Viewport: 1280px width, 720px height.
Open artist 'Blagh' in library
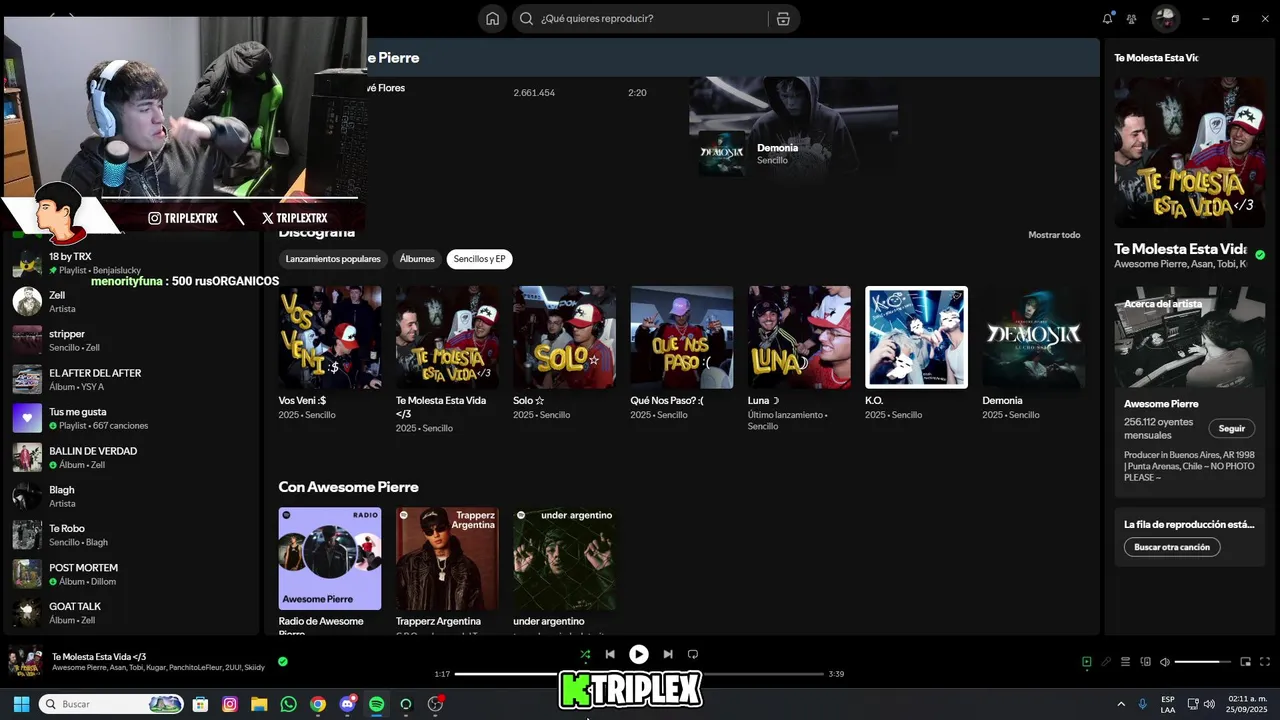130,497
